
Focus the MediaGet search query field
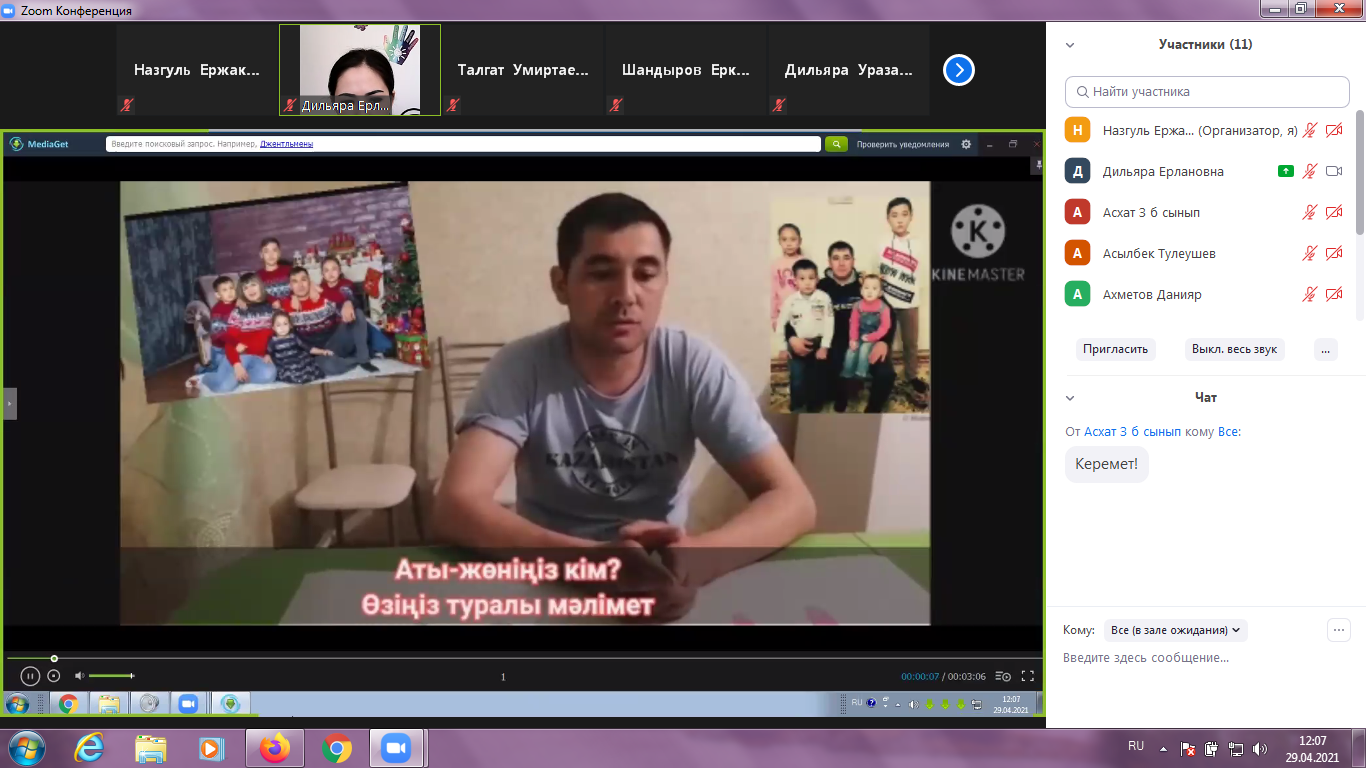click(464, 144)
